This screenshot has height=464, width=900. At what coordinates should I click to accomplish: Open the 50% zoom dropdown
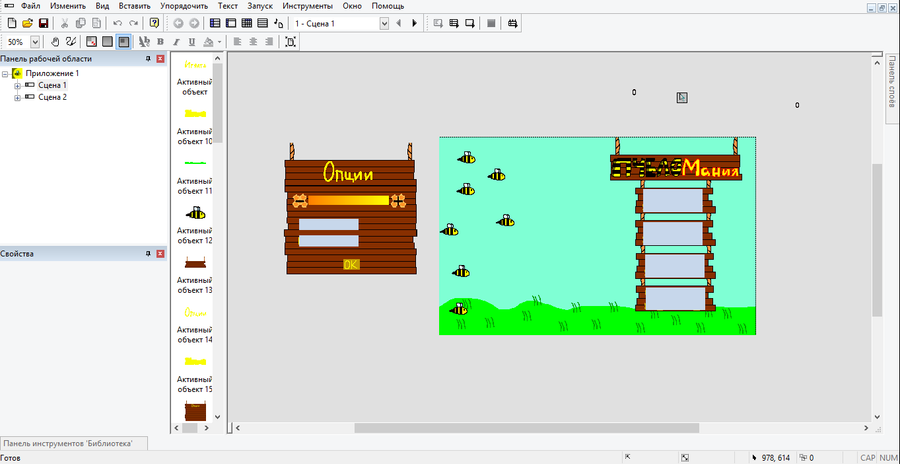coord(35,41)
